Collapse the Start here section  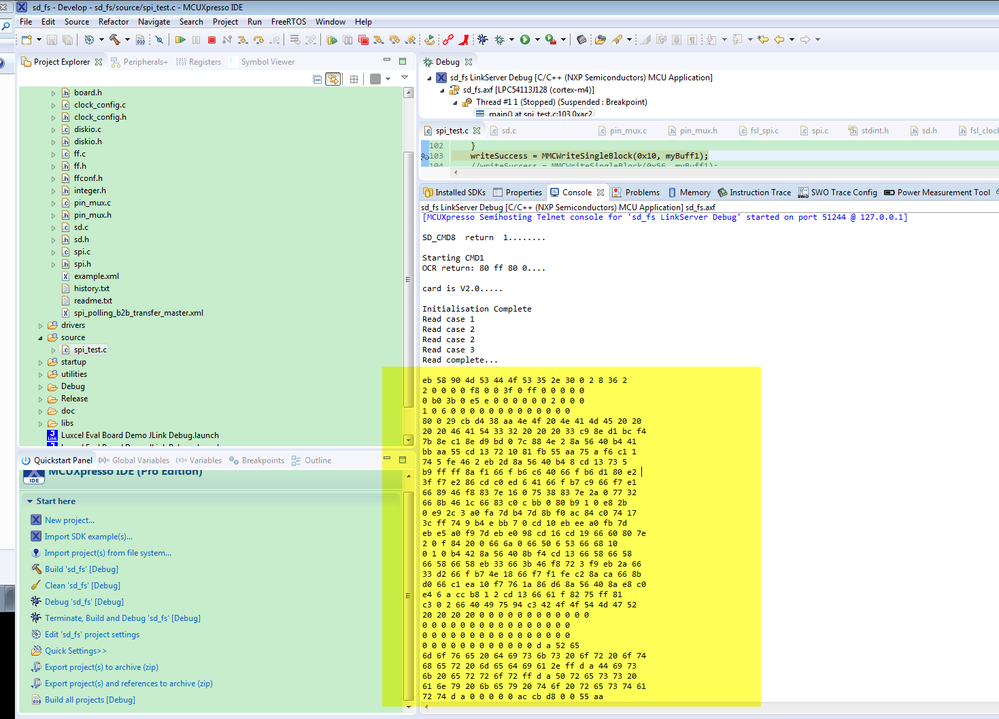click(29, 501)
